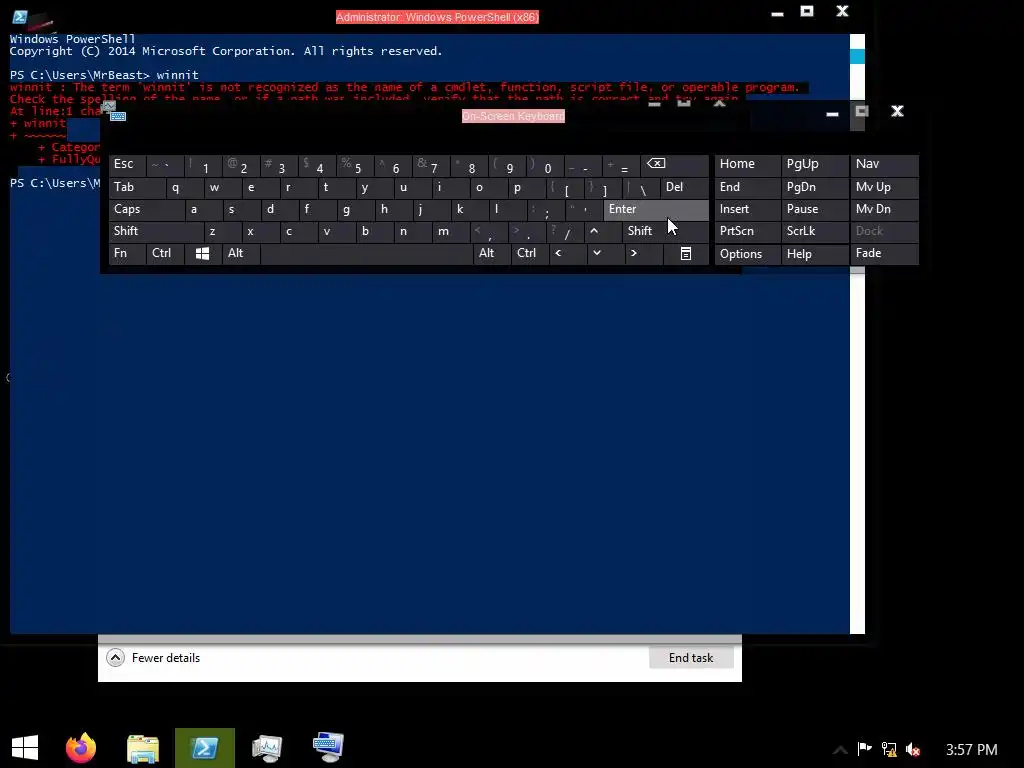Screen dimensions: 1024x768
Task: Toggle the left Ctrl key
Action: 165,253
